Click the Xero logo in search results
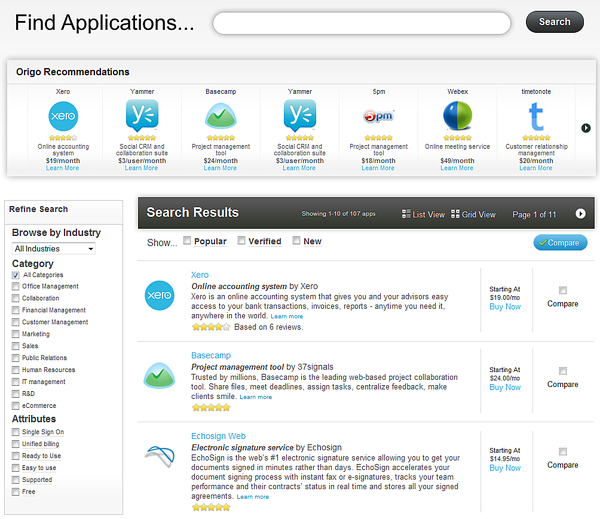Screen dimensions: 600x519 coord(160,295)
